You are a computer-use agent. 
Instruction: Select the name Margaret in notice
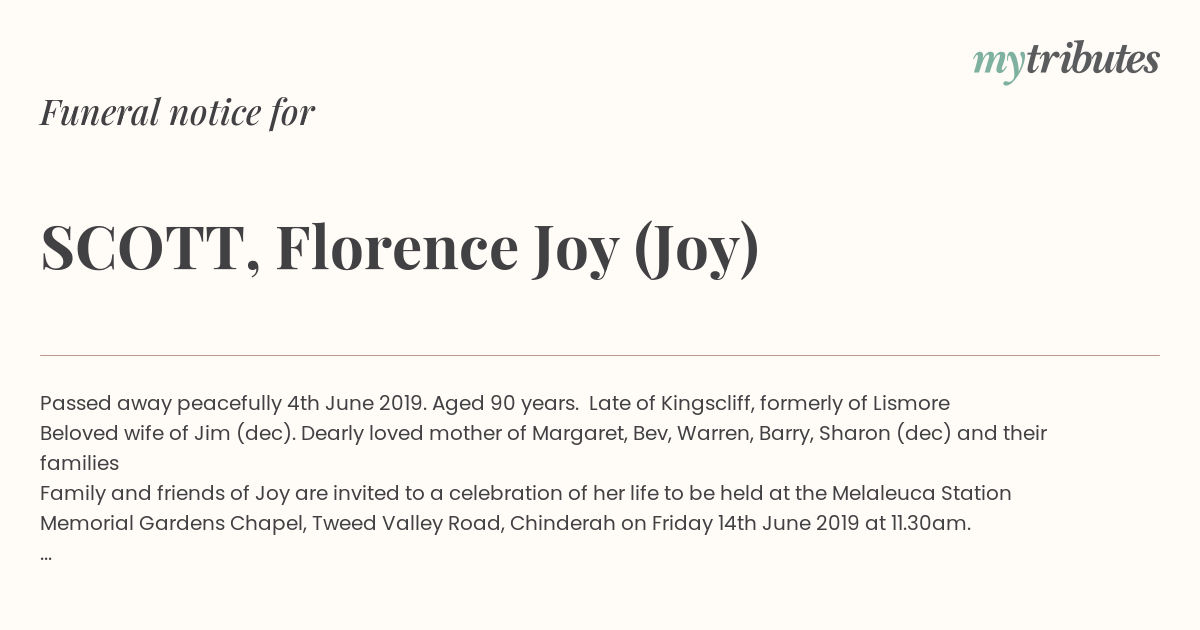576,434
